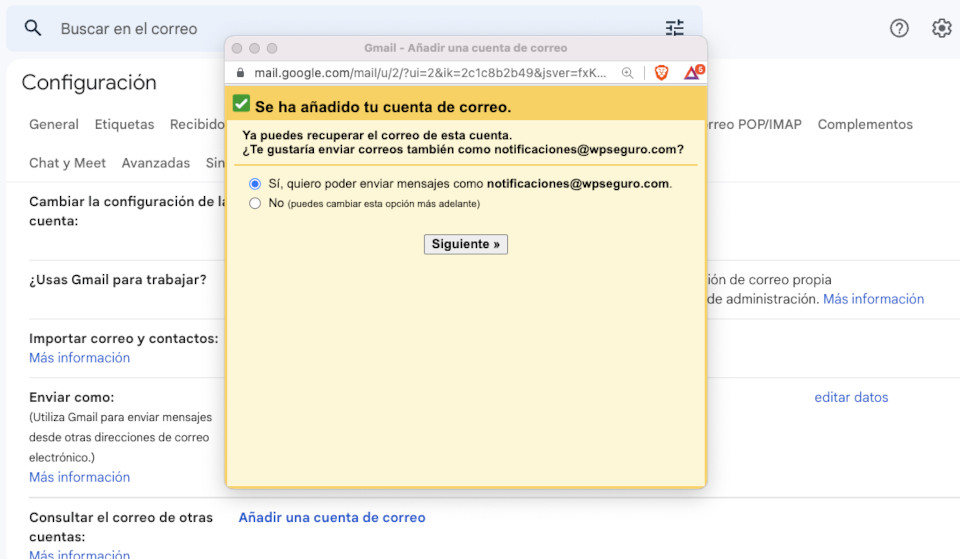Focus the 'Buscar en el correo' field
The image size is (960, 559).
point(355,28)
